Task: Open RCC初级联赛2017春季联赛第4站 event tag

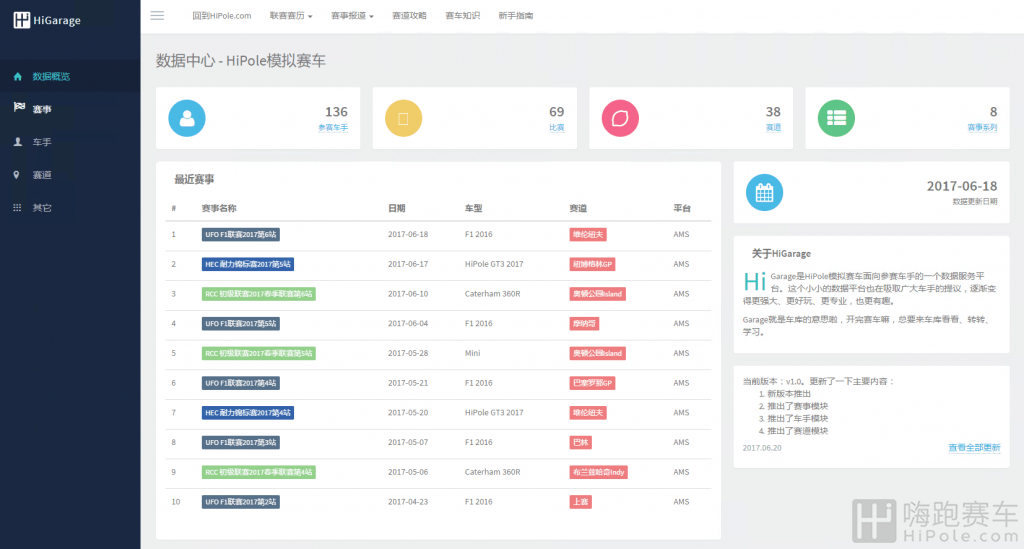Action: click(259, 472)
